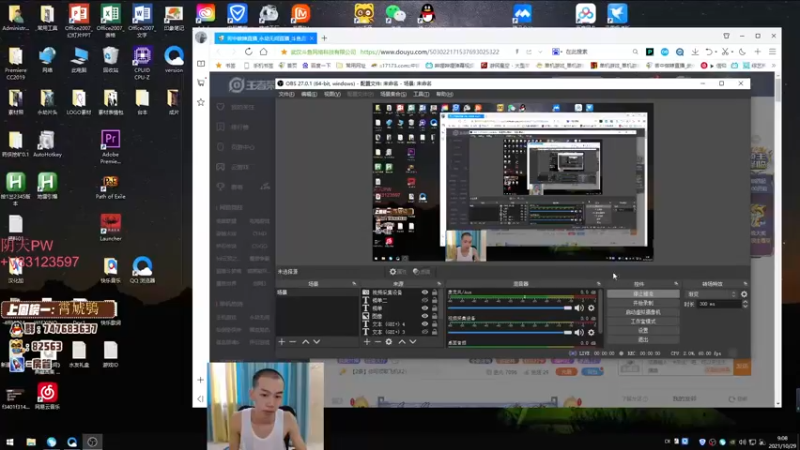This screenshot has height=450, width=800.
Task: Open source properties gear in sources toolbar
Action: (x=389, y=341)
